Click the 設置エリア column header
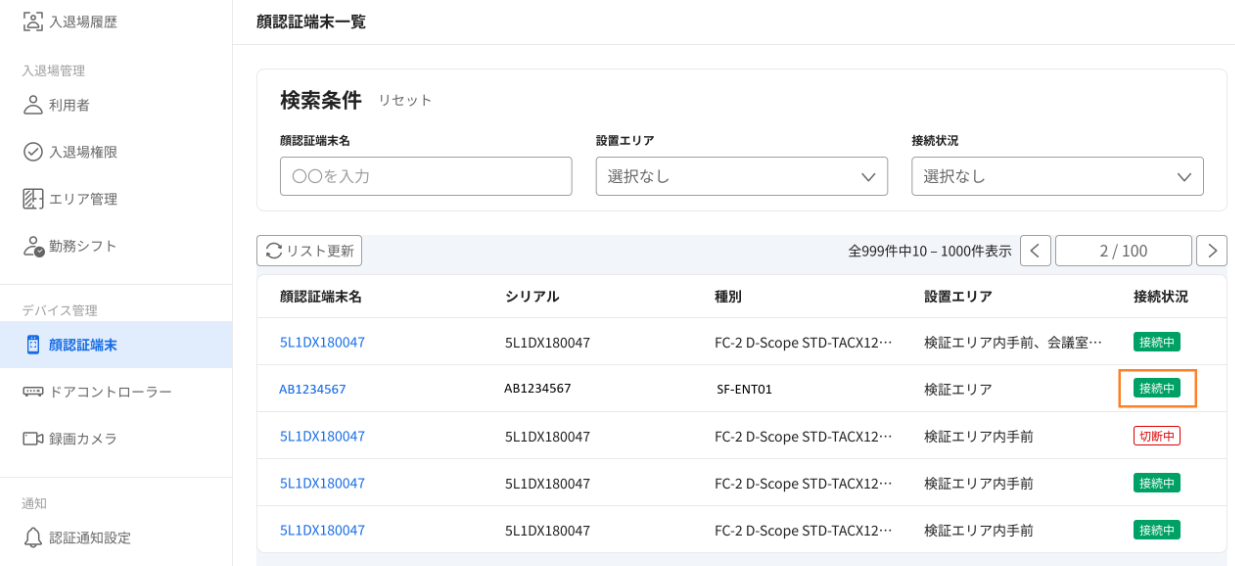Image resolution: width=1235 pixels, height=566 pixels. pos(958,297)
